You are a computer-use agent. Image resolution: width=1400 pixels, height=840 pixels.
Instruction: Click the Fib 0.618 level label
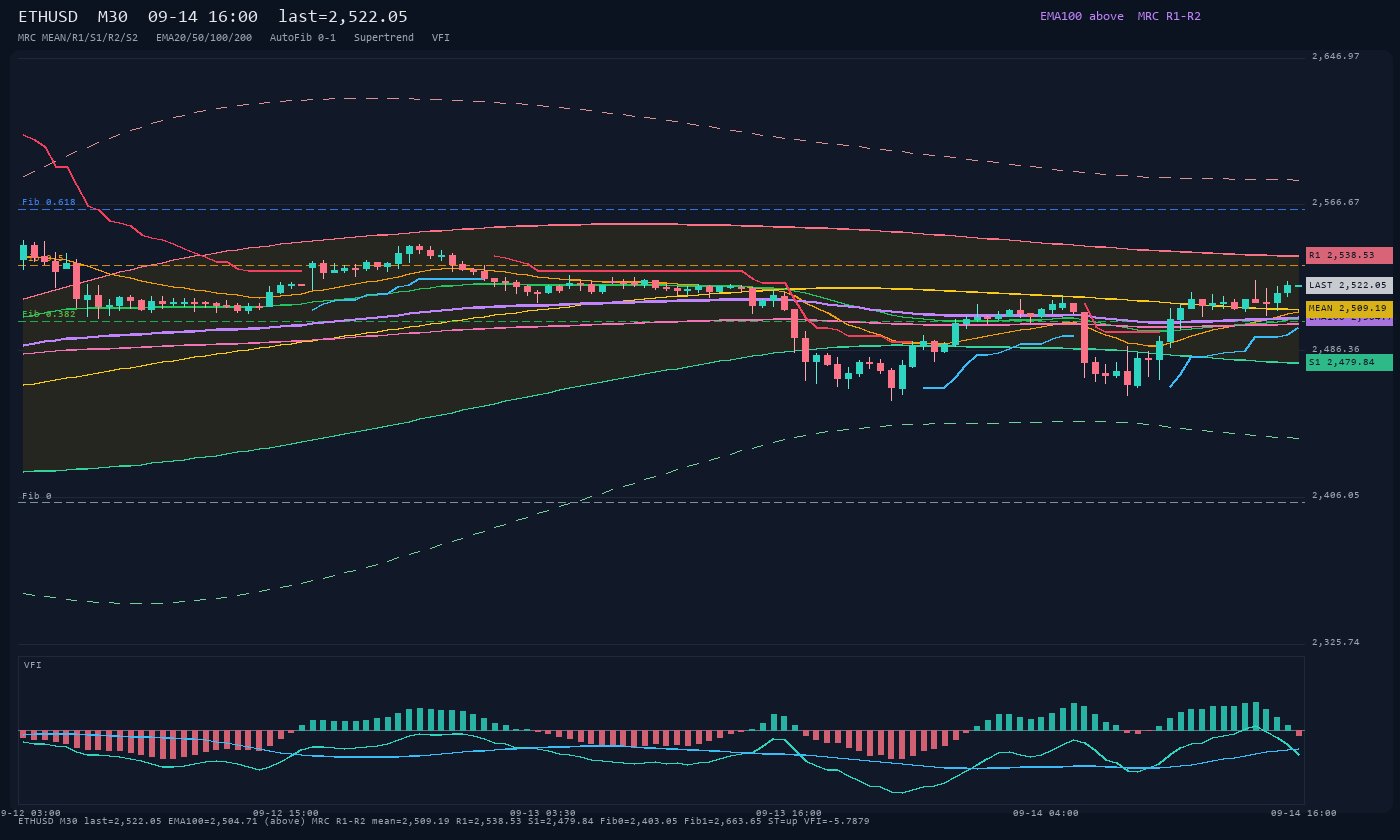(x=49, y=202)
